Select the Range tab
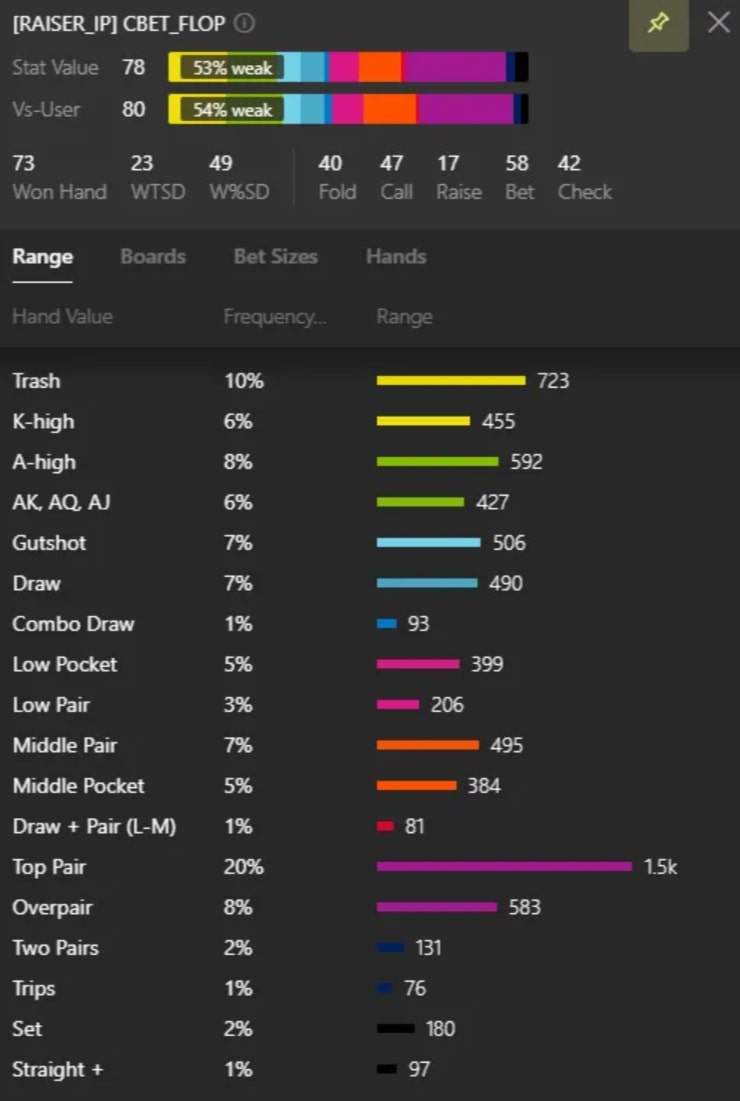Screen dimensions: 740x1101 tap(42, 256)
